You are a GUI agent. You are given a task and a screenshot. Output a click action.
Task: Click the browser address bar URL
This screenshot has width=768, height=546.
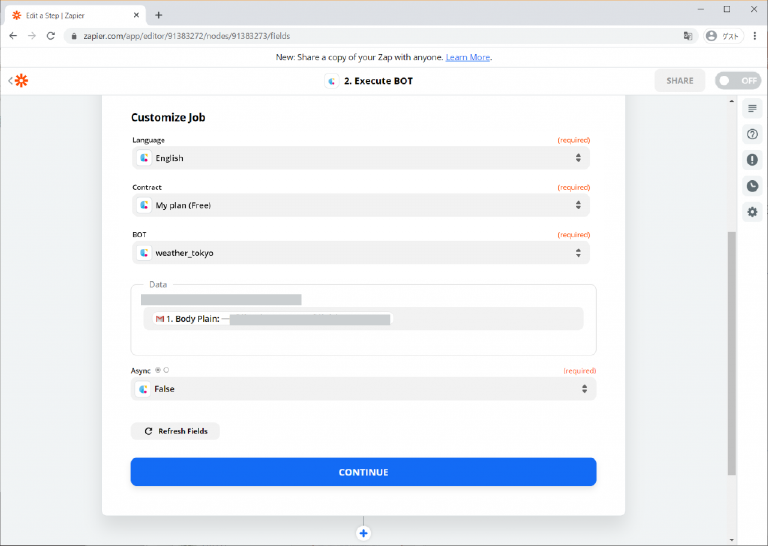187,36
